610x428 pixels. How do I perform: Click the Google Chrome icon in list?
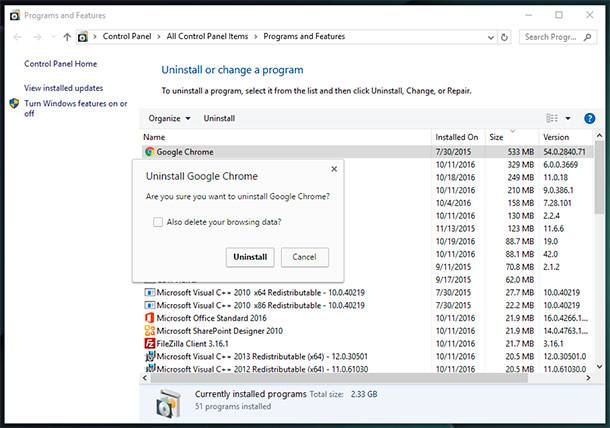tap(149, 152)
